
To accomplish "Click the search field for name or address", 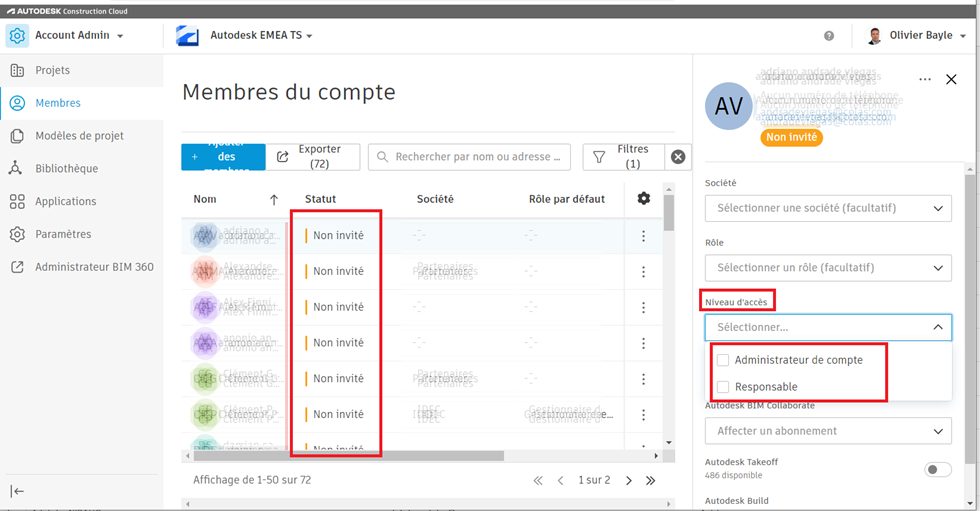I will click(469, 157).
